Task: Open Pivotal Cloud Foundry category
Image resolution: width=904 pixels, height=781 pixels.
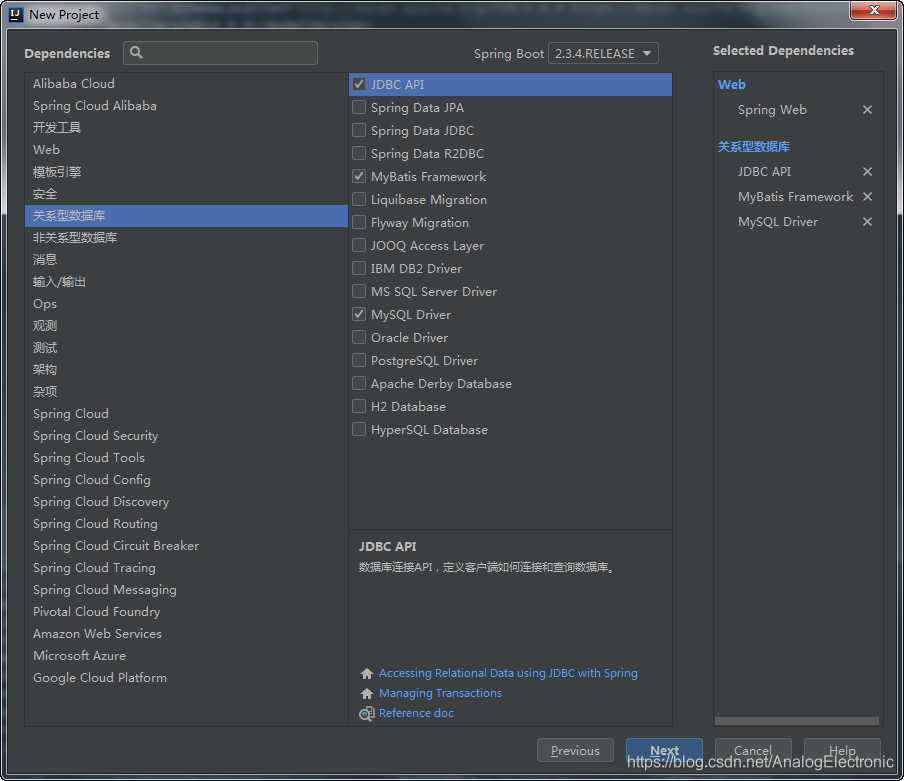Action: point(186,612)
